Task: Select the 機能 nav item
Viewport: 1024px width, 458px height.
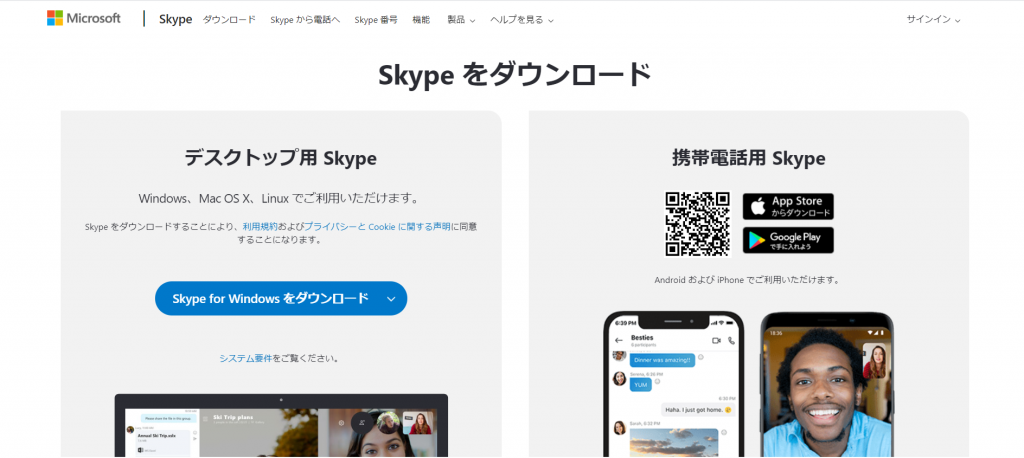Action: 421,20
